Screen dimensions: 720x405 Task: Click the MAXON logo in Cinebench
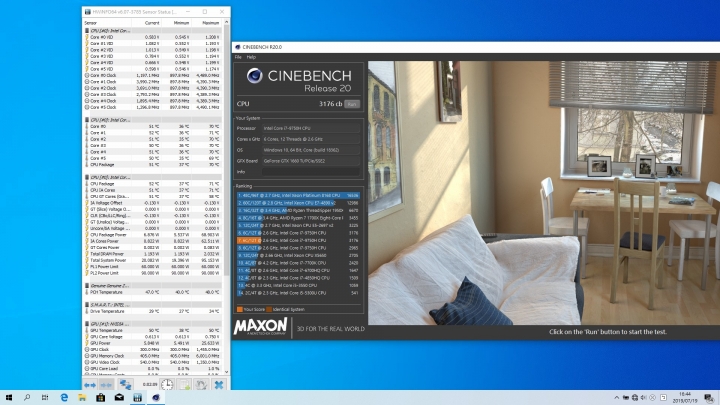pos(260,326)
